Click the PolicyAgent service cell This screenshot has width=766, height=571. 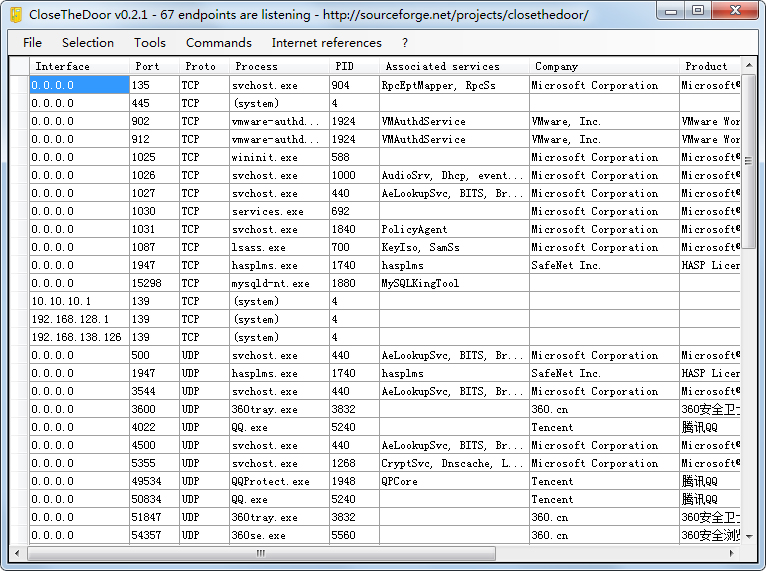tap(454, 229)
